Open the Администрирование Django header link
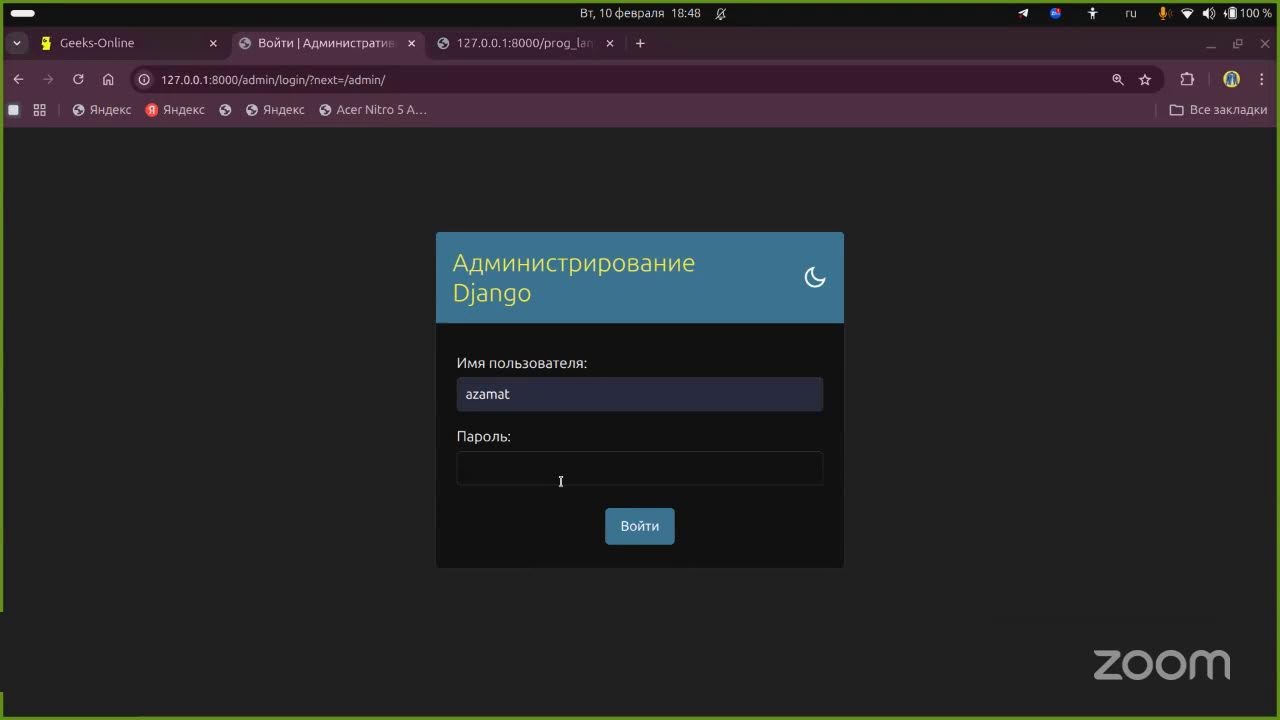The width and height of the screenshot is (1280, 720). [x=574, y=278]
